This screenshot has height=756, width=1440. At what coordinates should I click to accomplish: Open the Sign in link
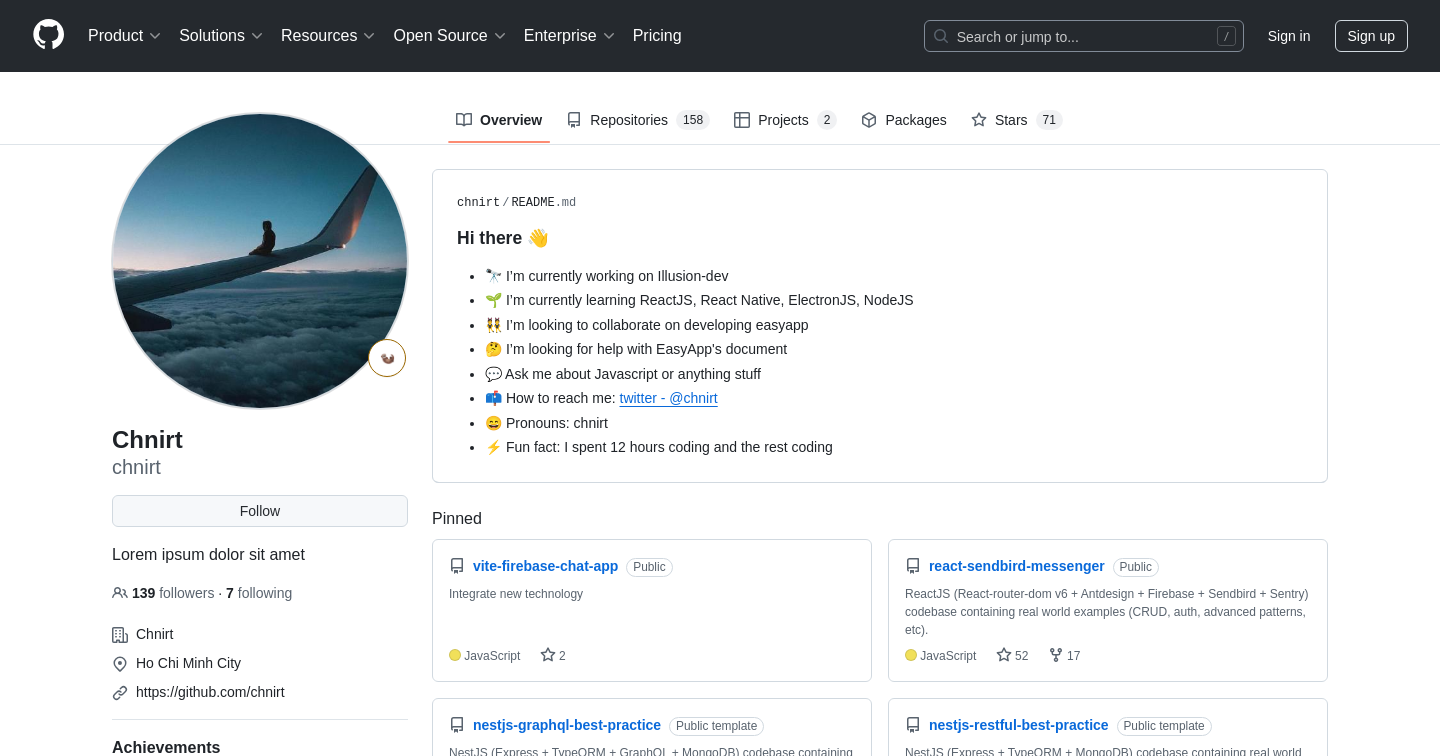[x=1289, y=36]
